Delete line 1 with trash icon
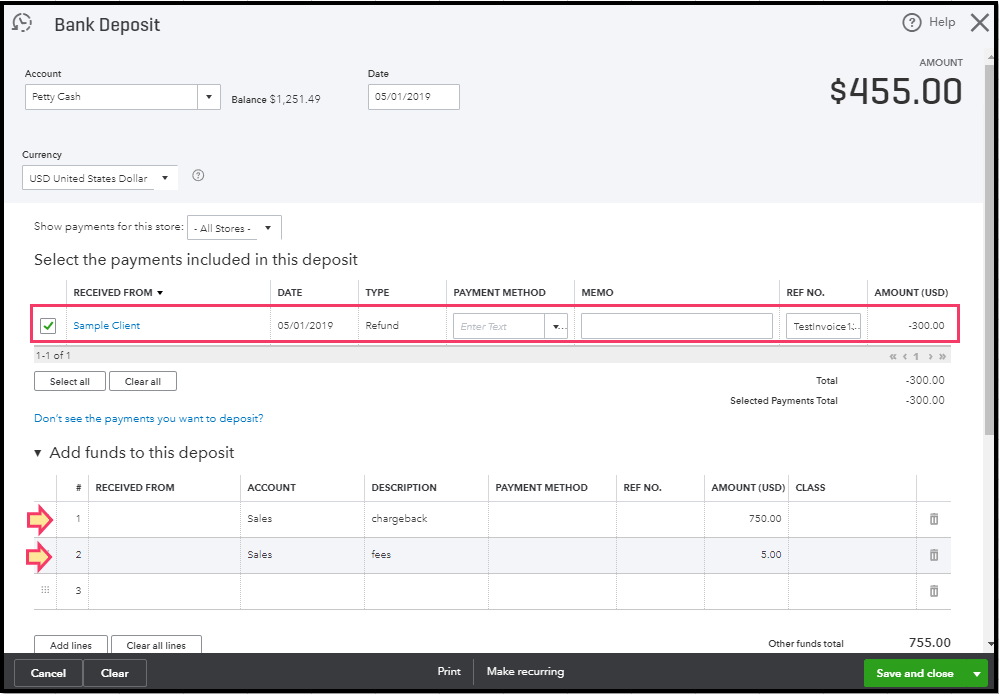This screenshot has width=999, height=694. 934,519
